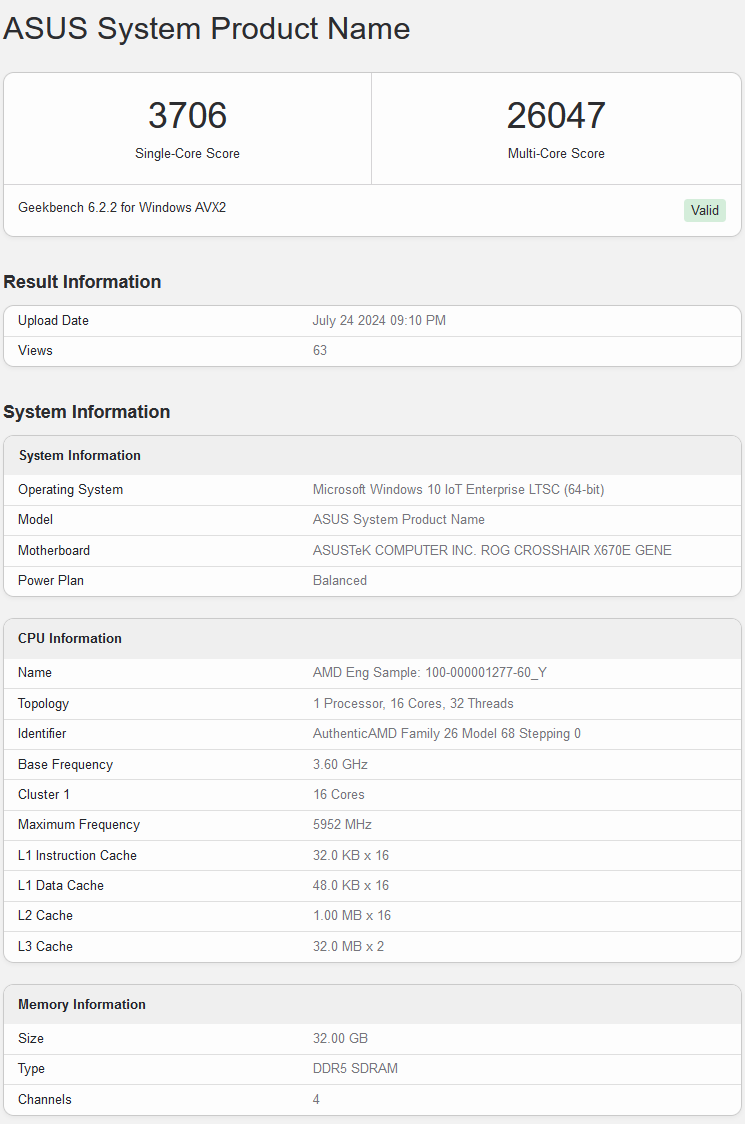Click the Base Frequency row label

coord(65,764)
